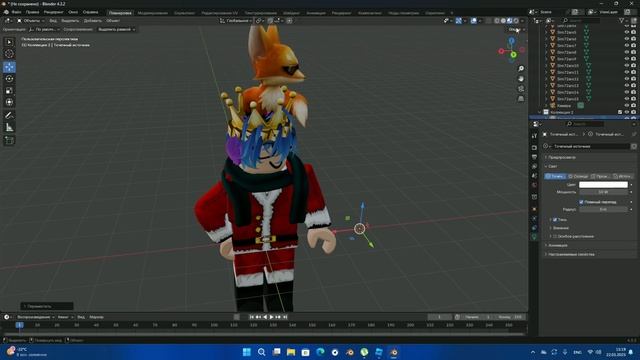The image size is (640, 360).
Task: Open the Object Mode dropdown
Action: (31, 21)
